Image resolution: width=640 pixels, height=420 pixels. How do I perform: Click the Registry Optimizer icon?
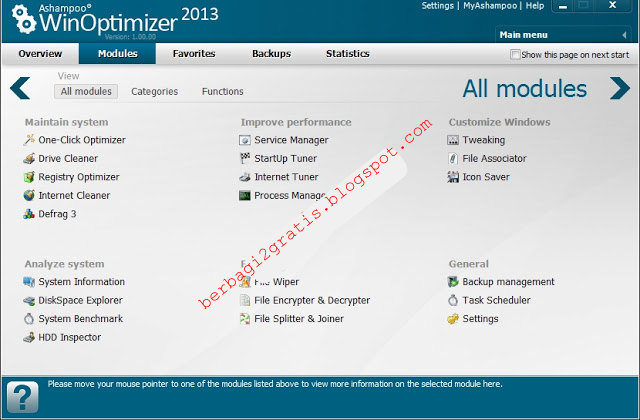[x=29, y=177]
